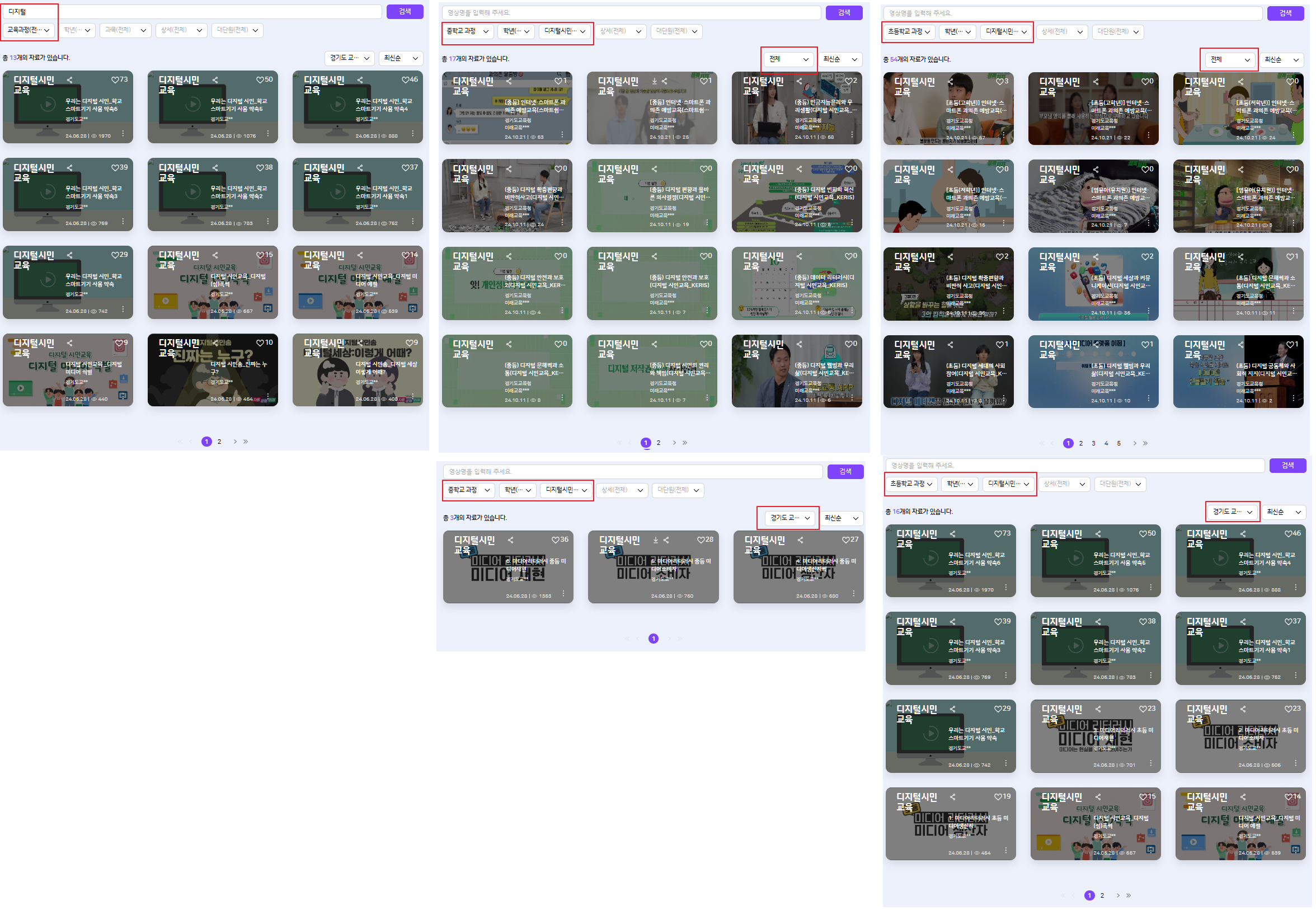Screen dimensions: 1316x910
Task: Open 경기도 교 dropdown in 3-results panel
Action: pos(791,518)
